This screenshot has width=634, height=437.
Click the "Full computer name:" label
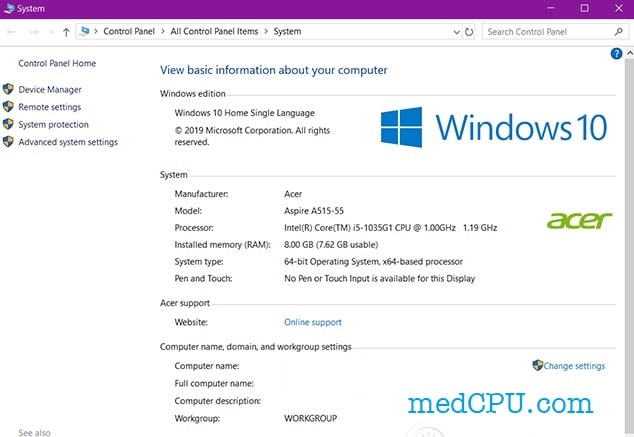coord(214,383)
